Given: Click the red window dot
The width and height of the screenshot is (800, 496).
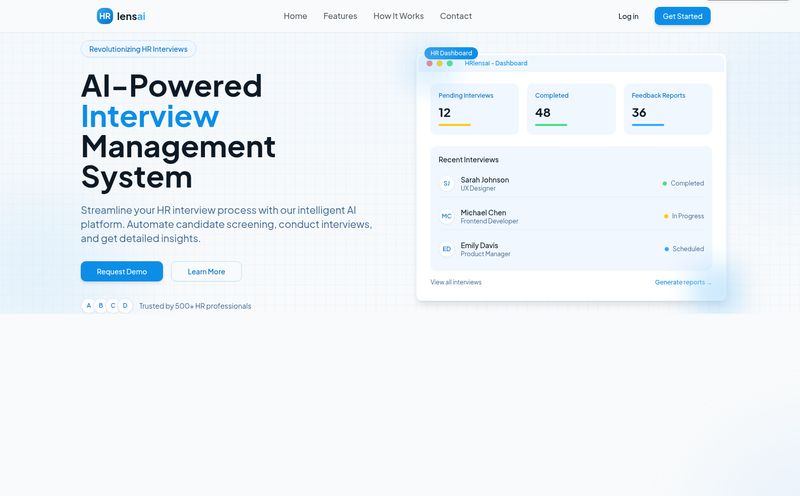Looking at the screenshot, I should tap(430, 63).
